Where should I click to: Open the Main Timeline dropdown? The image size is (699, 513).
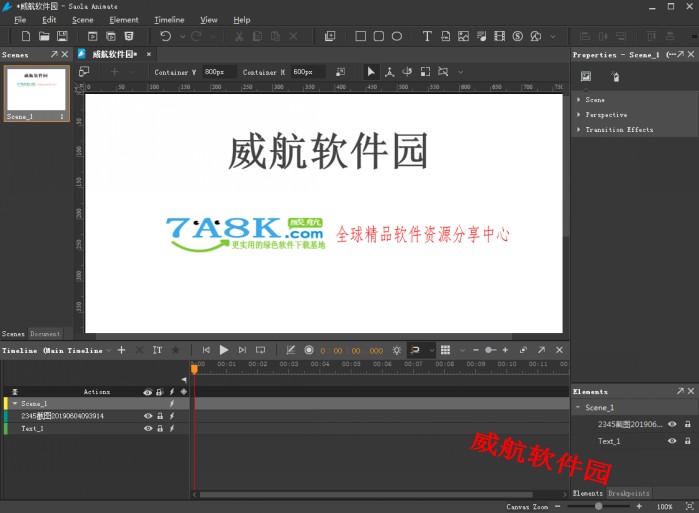tap(109, 351)
